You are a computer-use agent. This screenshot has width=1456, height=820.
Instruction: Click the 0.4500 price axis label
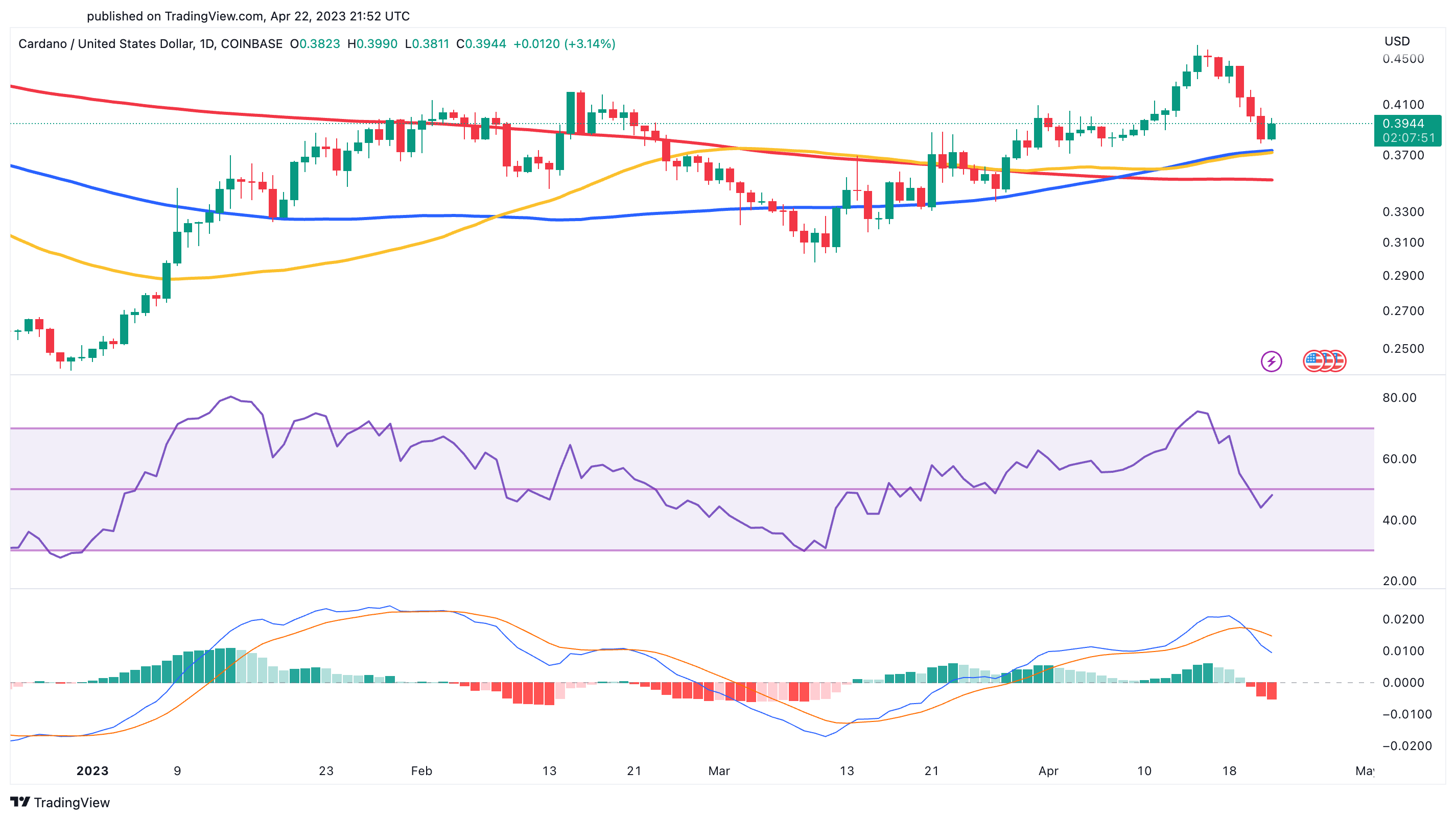(x=1403, y=59)
